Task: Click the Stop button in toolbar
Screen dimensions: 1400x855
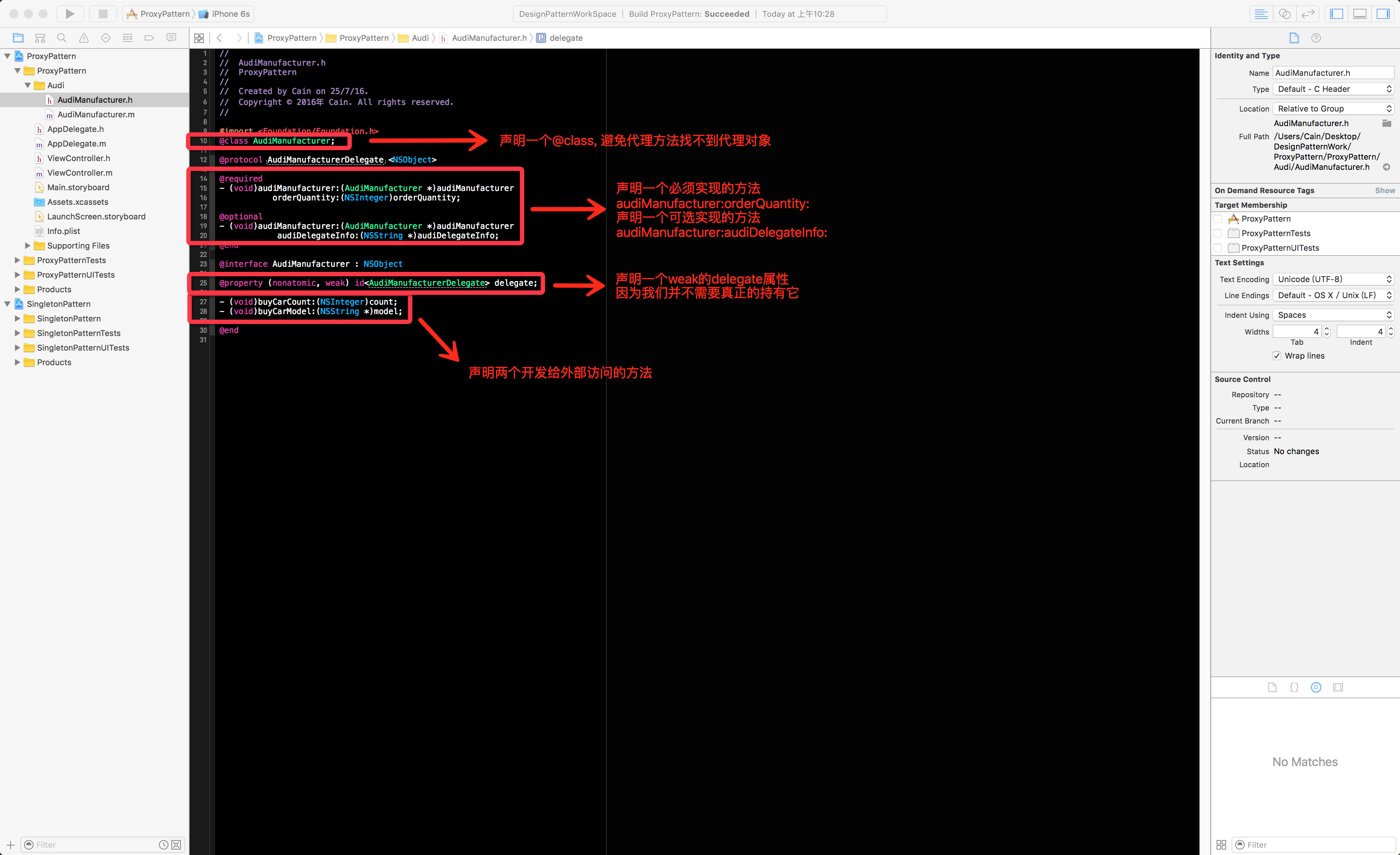Action: (103, 13)
